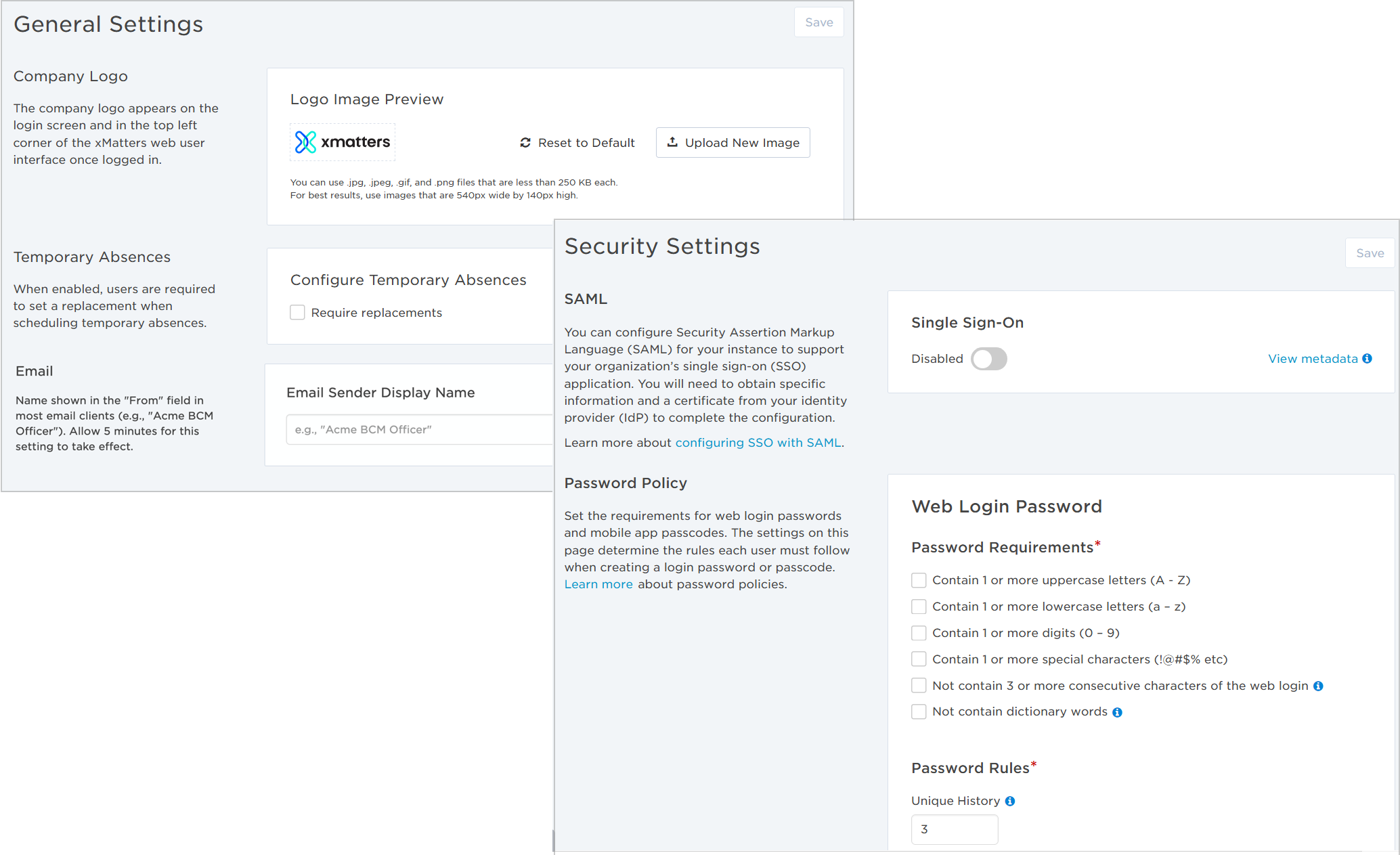Image resolution: width=1400 pixels, height=855 pixels.
Task: Click the xMatters logo preview image
Action: tap(343, 142)
